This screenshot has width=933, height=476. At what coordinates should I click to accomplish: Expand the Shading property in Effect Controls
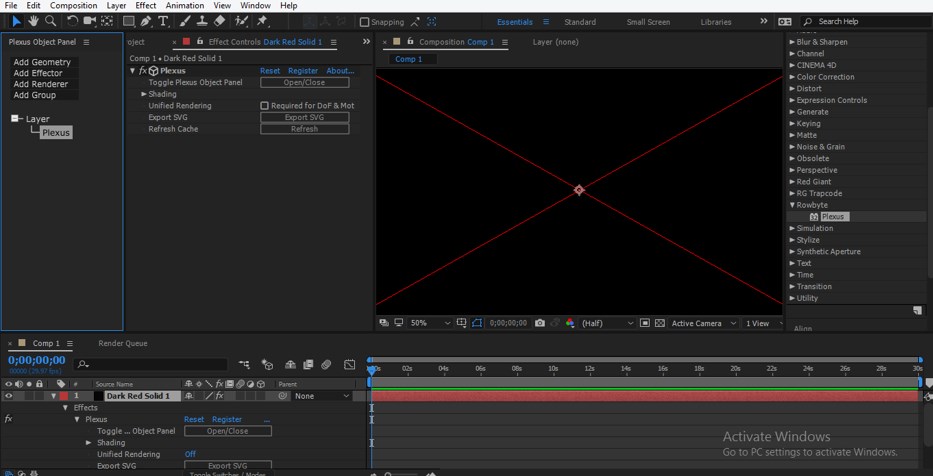144,94
